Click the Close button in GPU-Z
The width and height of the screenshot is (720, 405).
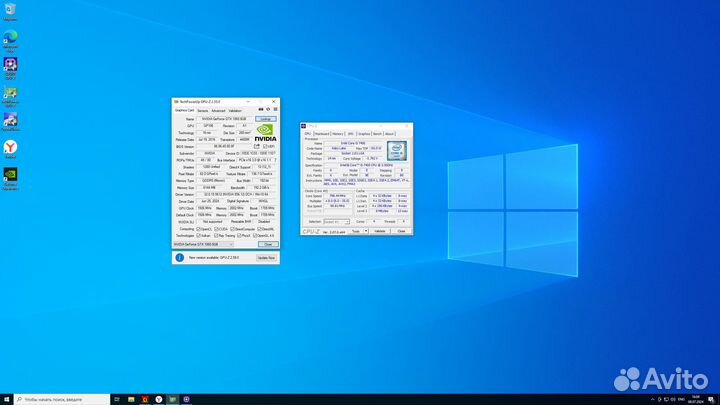pyautogui.click(x=268, y=244)
